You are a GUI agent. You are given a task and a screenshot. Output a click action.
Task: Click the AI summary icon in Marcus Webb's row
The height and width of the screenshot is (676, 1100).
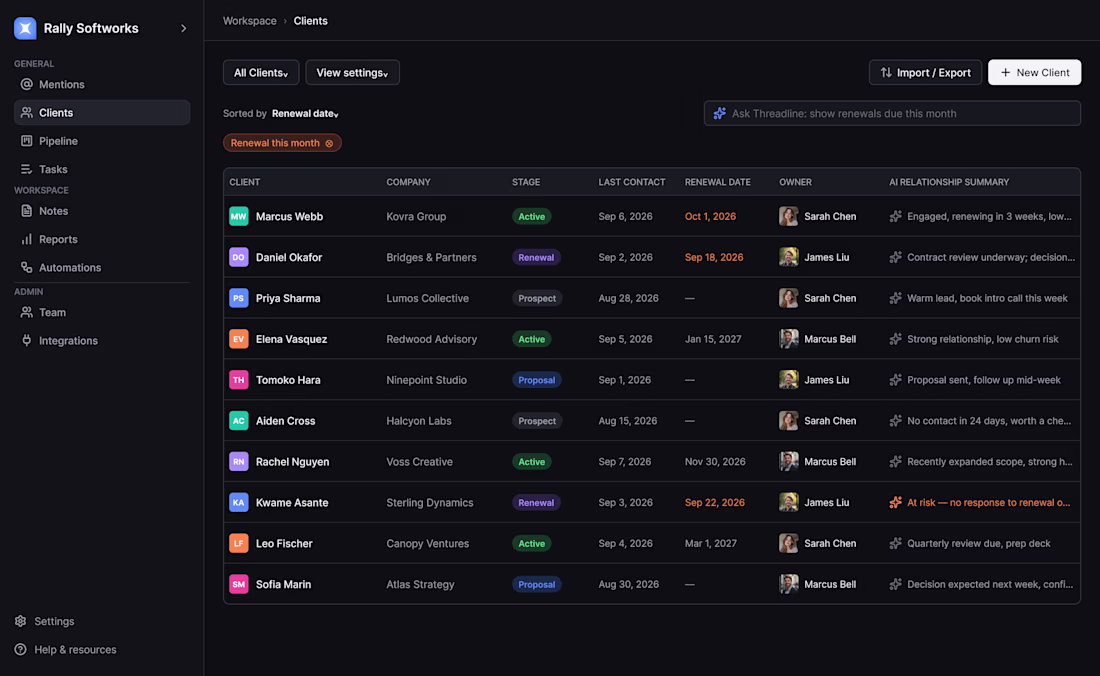tap(895, 217)
